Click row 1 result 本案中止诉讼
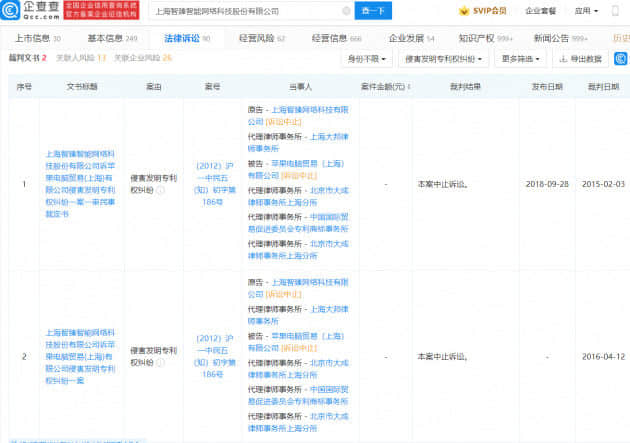The height and width of the screenshot is (443, 630). (443, 184)
